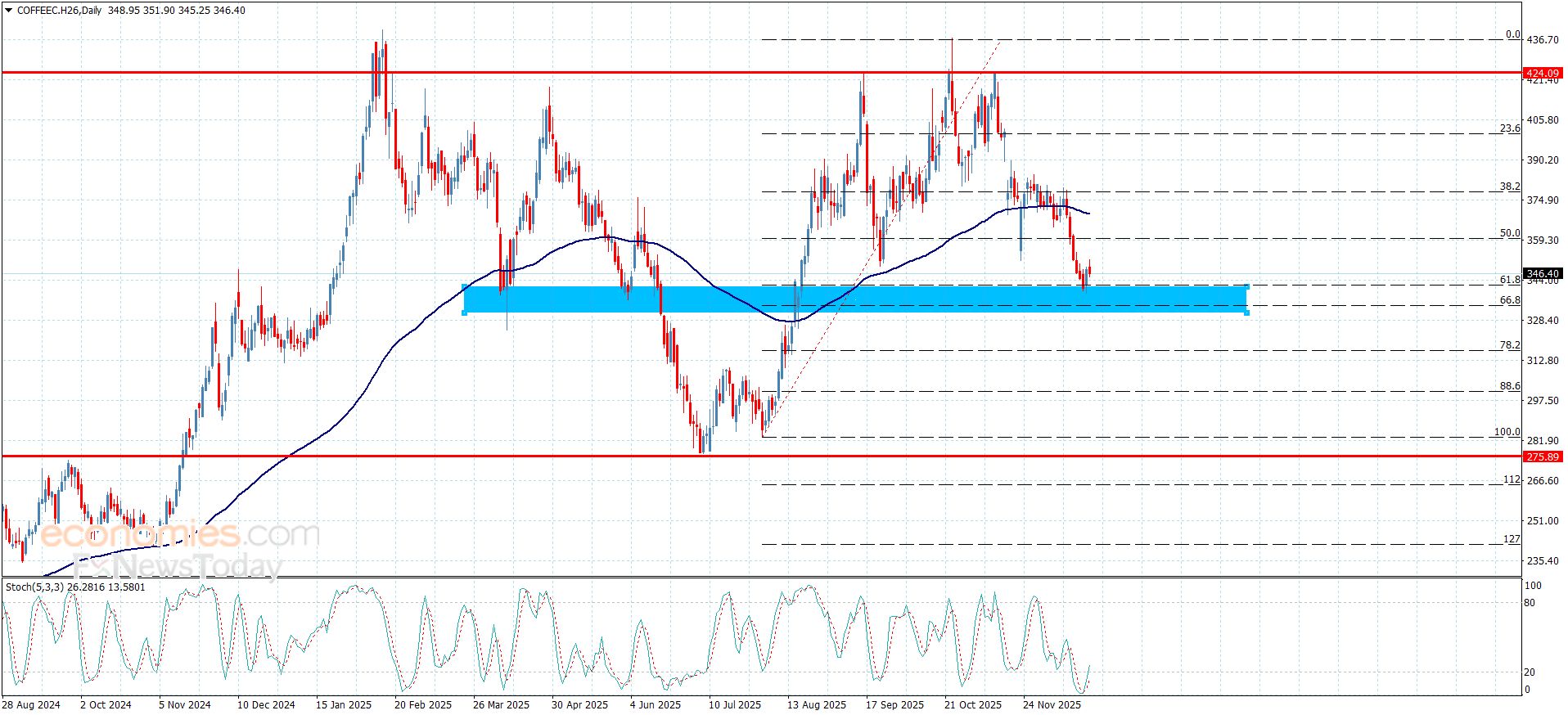
Task: Click the 10 Dec 2024 date label
Action: pos(266,705)
